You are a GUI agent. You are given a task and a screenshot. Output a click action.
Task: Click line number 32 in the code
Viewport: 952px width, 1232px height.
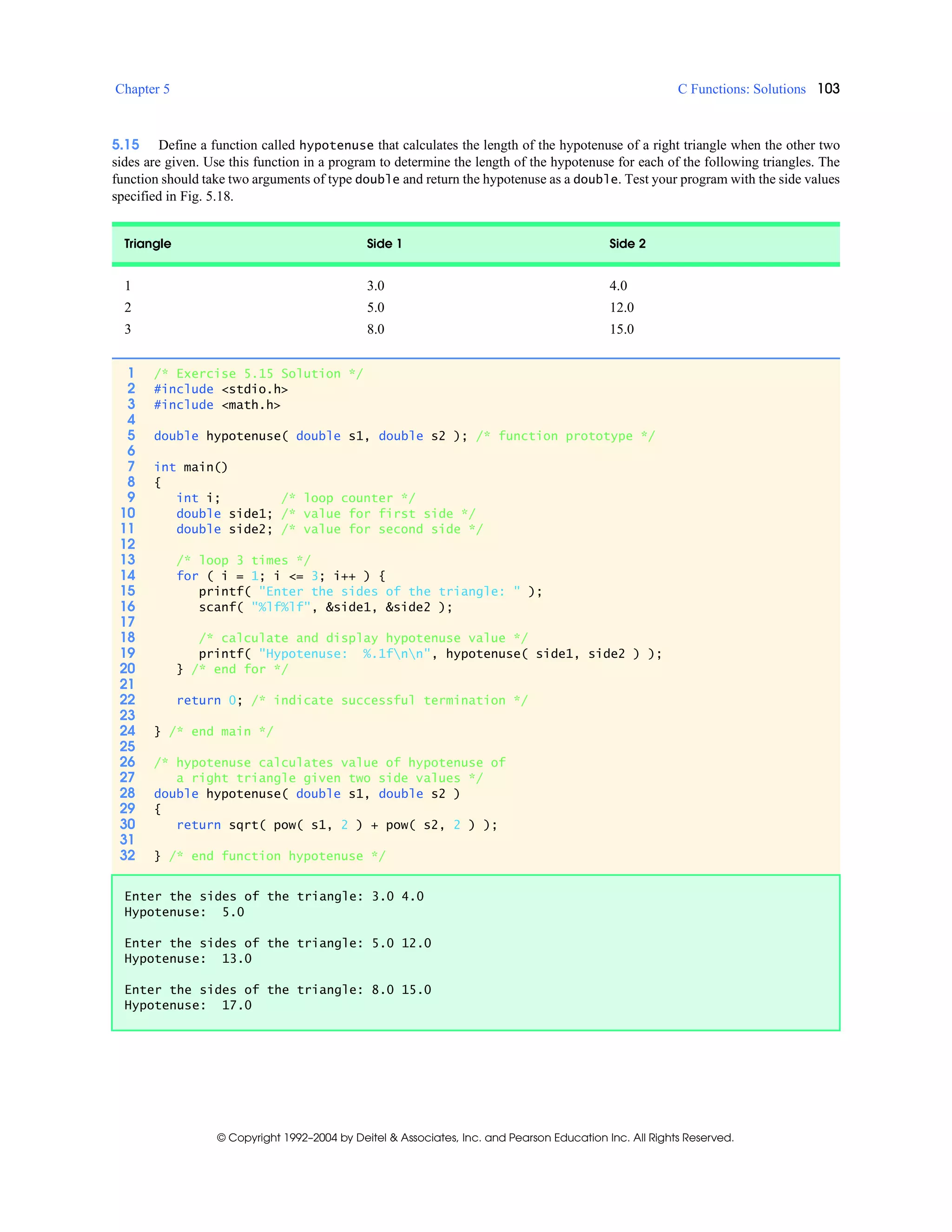point(127,855)
